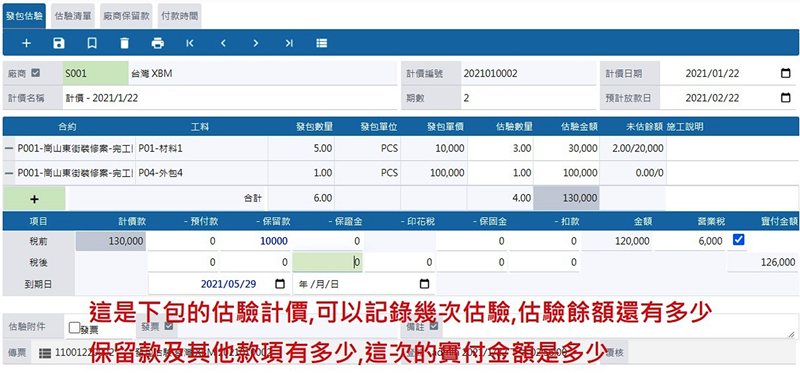800x373 pixels.
Task: Open the 廠商保留款 tab
Action: 126,16
